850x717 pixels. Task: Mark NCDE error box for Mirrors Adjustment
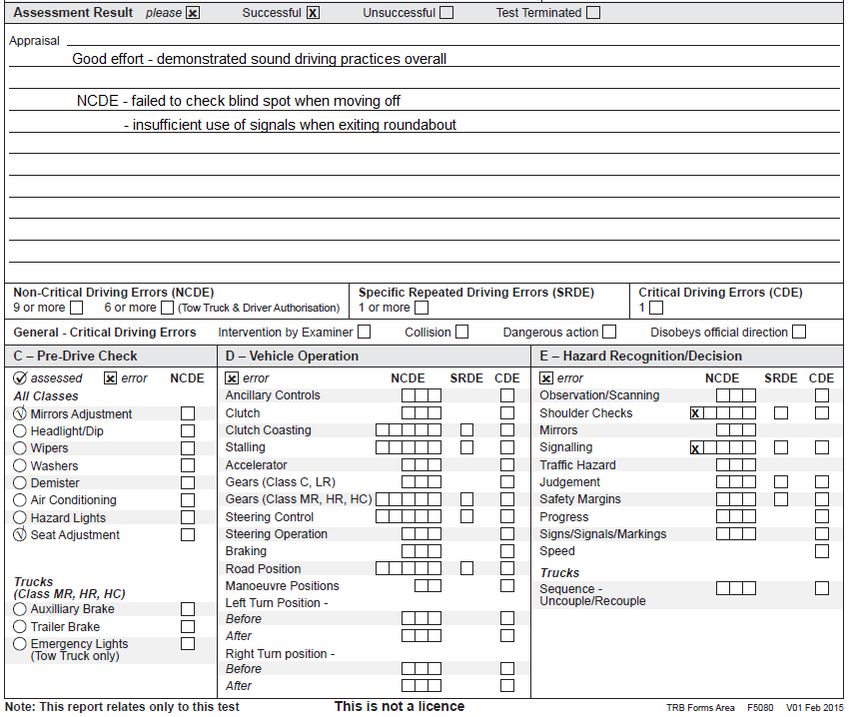click(188, 414)
